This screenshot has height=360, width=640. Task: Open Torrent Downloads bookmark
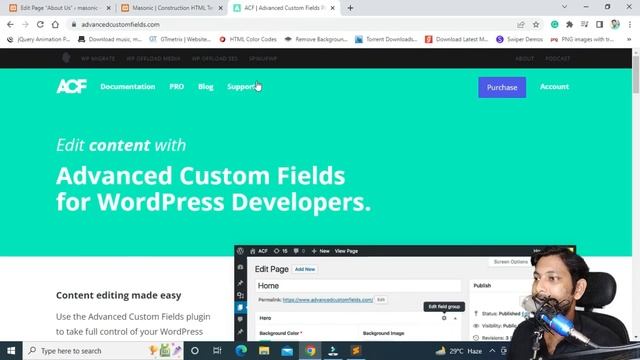click(386, 39)
